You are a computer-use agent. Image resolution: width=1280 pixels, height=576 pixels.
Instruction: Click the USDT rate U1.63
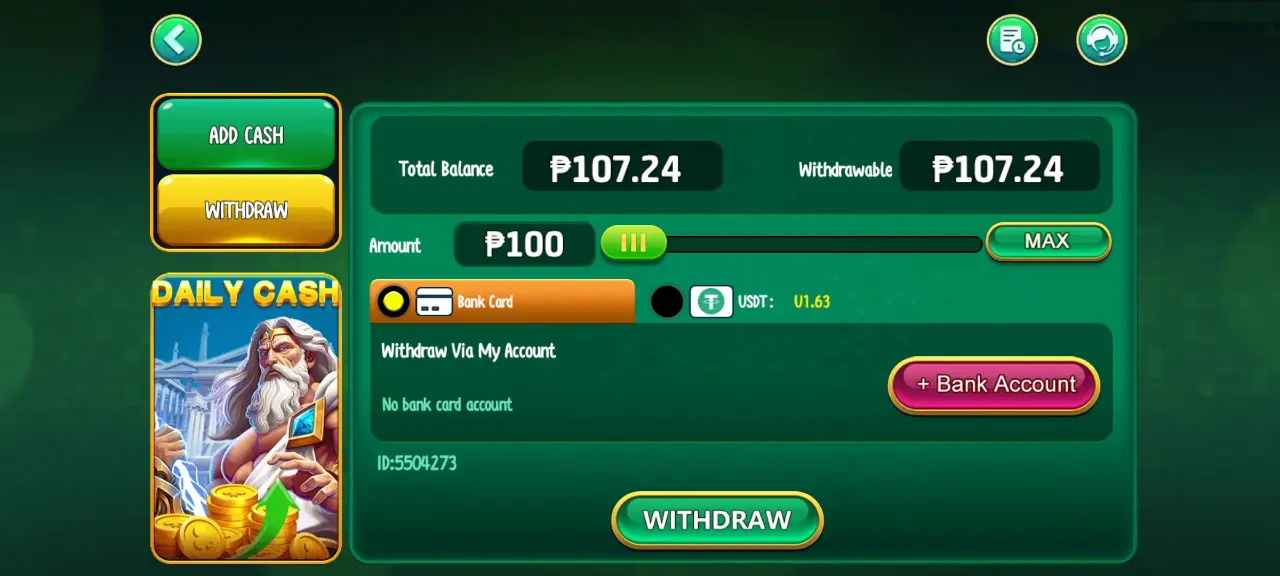812,301
